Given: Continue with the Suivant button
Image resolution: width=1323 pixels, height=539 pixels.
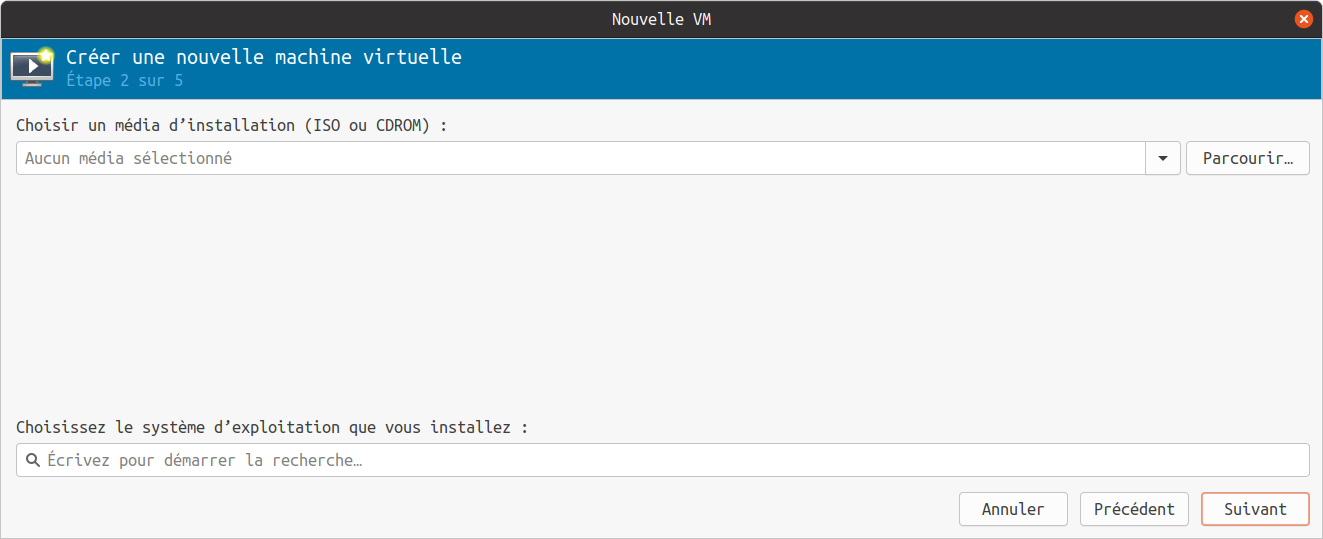Looking at the screenshot, I should (1255, 509).
